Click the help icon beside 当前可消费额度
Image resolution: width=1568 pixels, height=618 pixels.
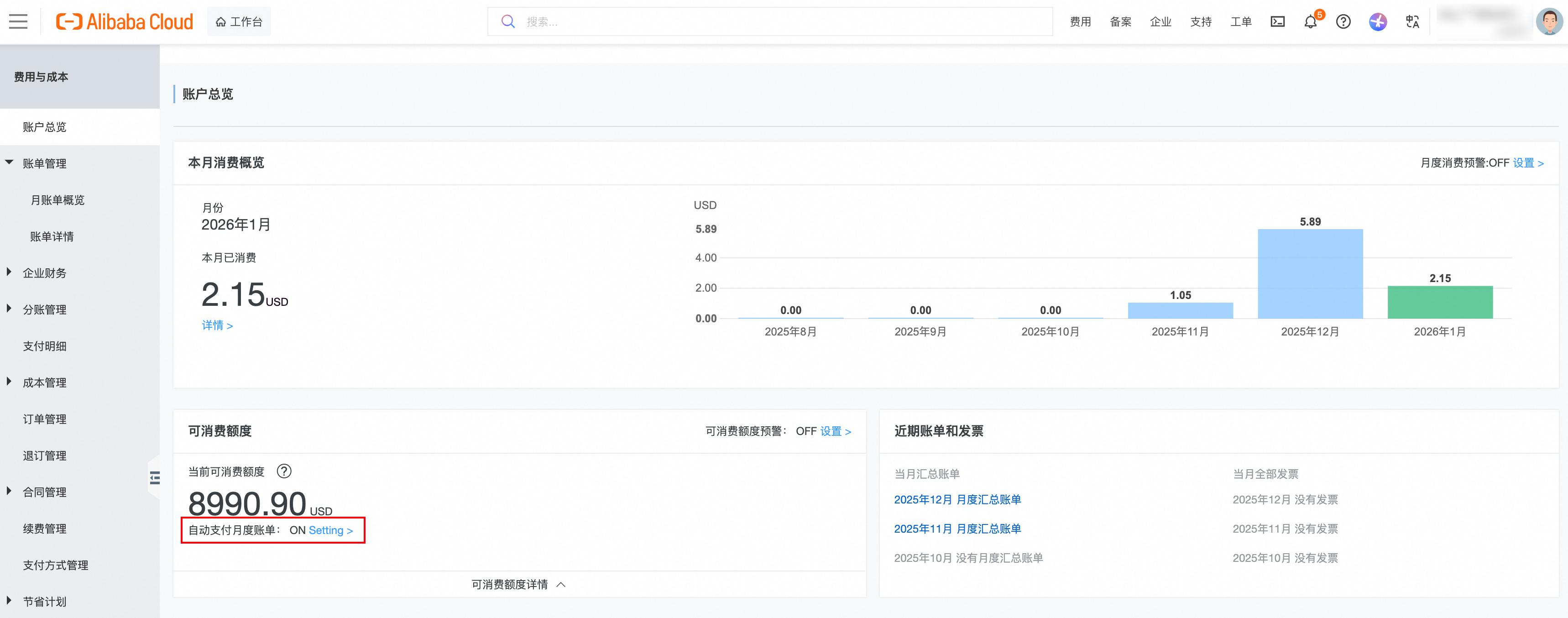(x=284, y=471)
